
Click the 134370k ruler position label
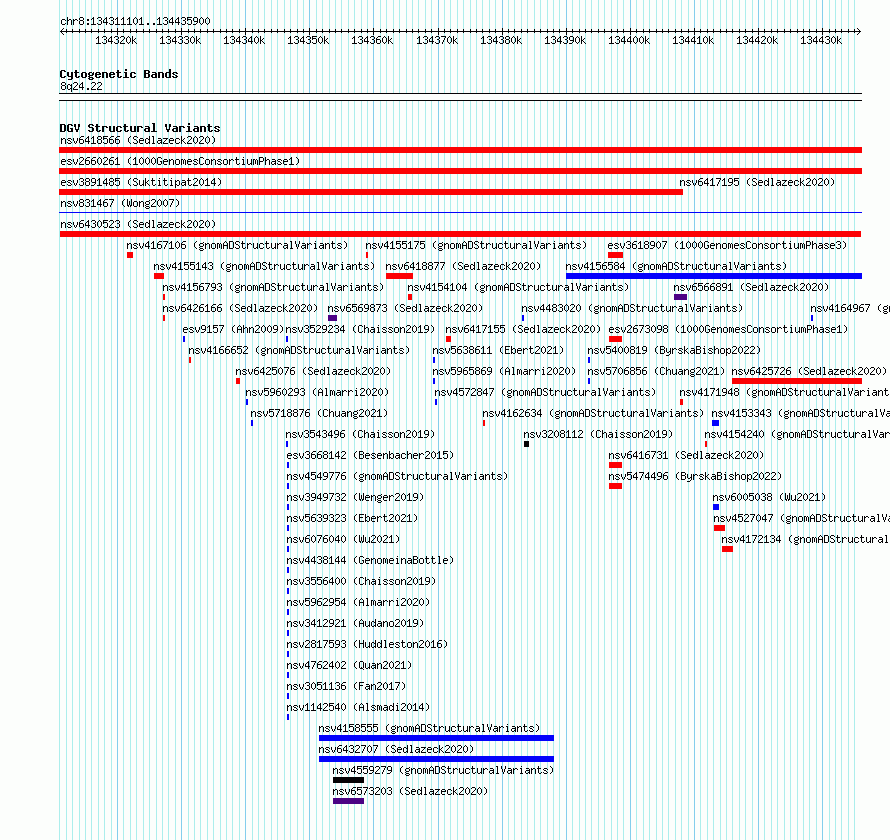click(x=437, y=40)
